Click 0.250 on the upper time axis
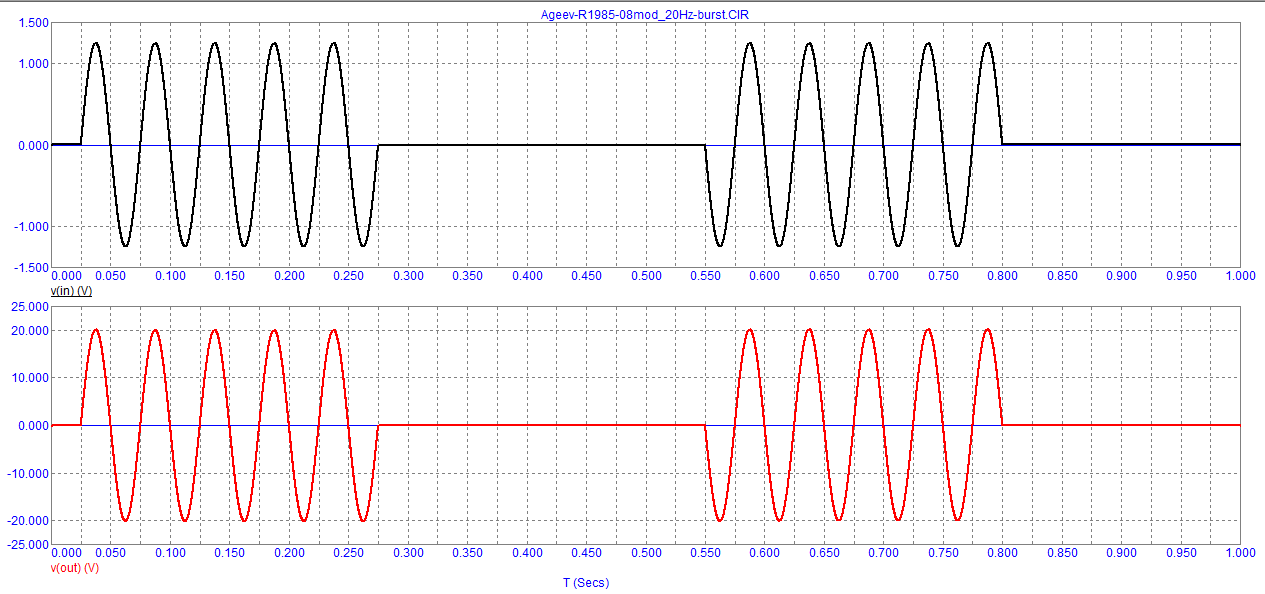Image resolution: width=1265 pixels, height=594 pixels. pyautogui.click(x=349, y=276)
